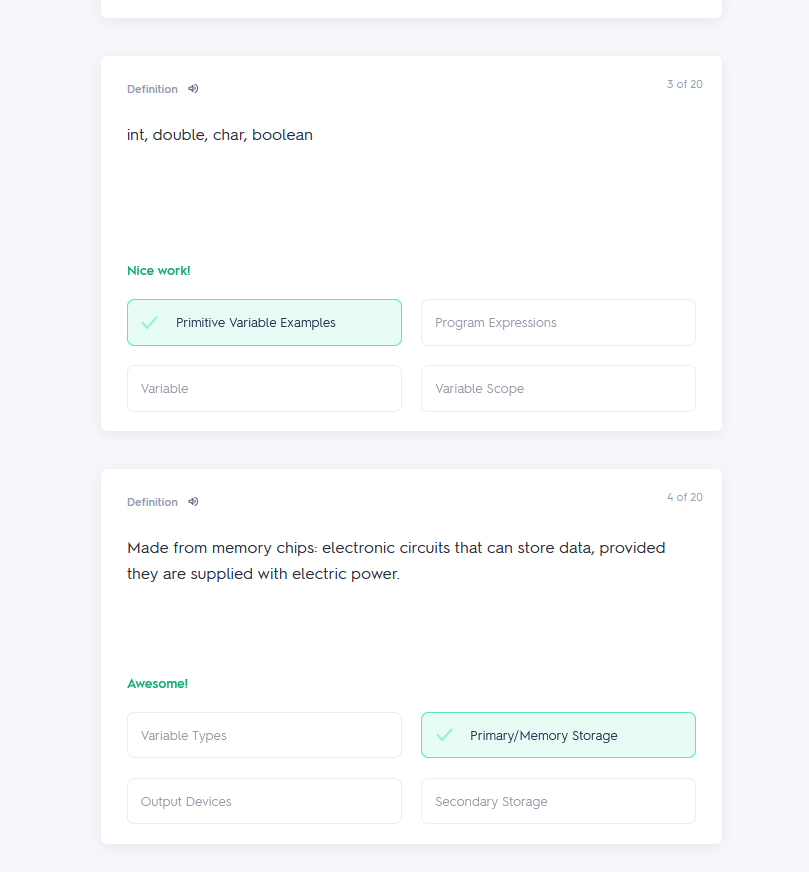Image resolution: width=809 pixels, height=872 pixels.
Task: Click the int, double, char, boolean text
Action: [220, 135]
